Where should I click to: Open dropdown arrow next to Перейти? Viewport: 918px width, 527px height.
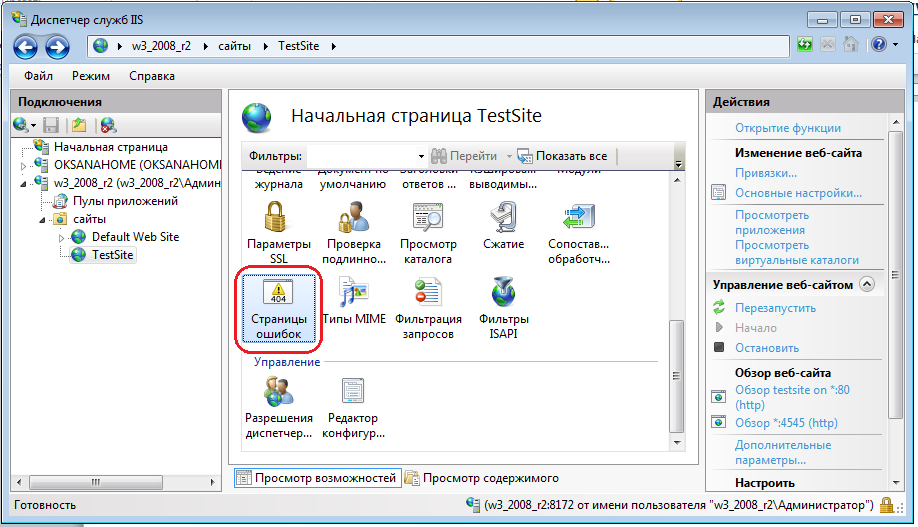click(x=509, y=156)
